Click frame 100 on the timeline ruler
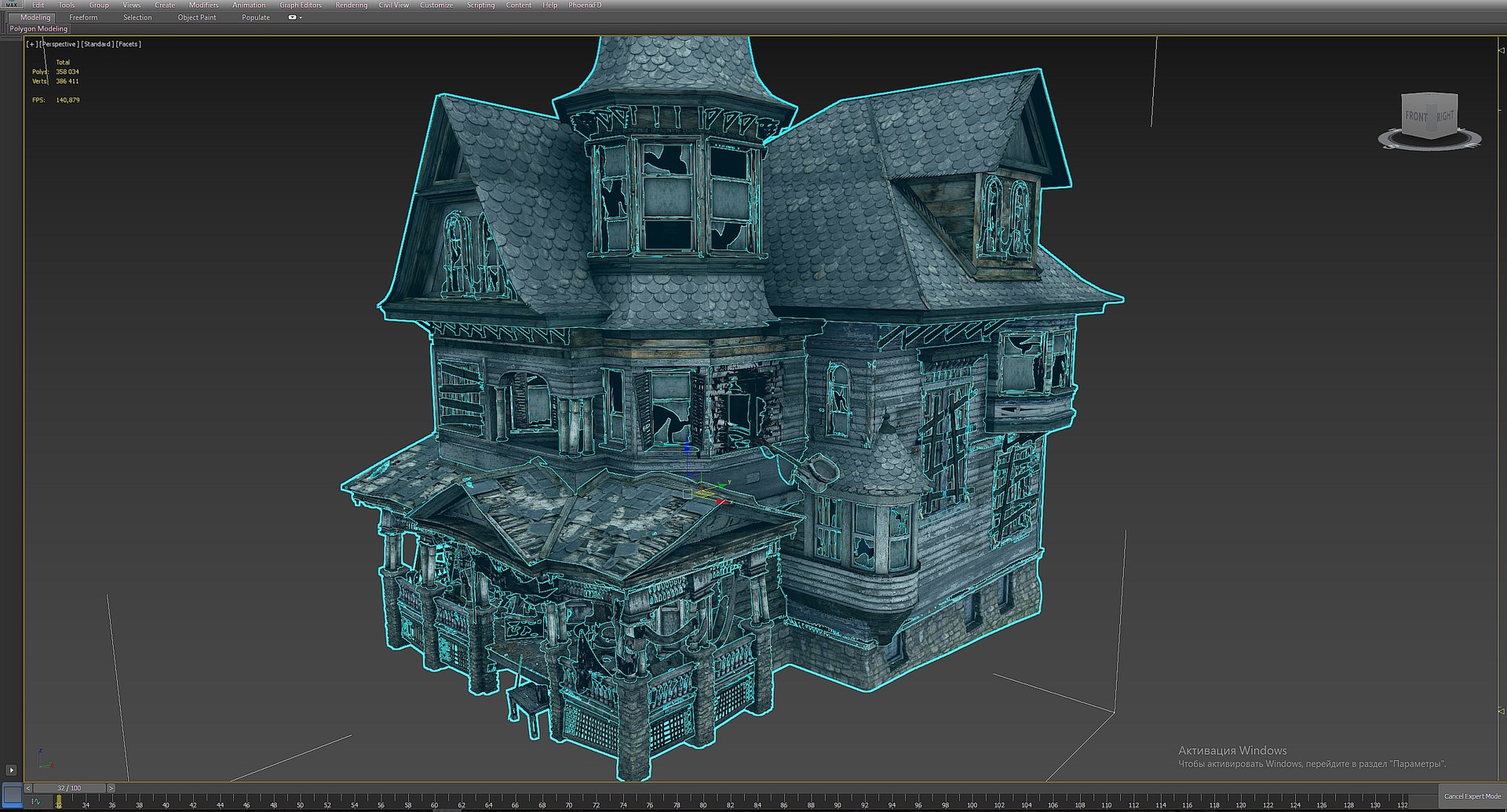 point(972,803)
